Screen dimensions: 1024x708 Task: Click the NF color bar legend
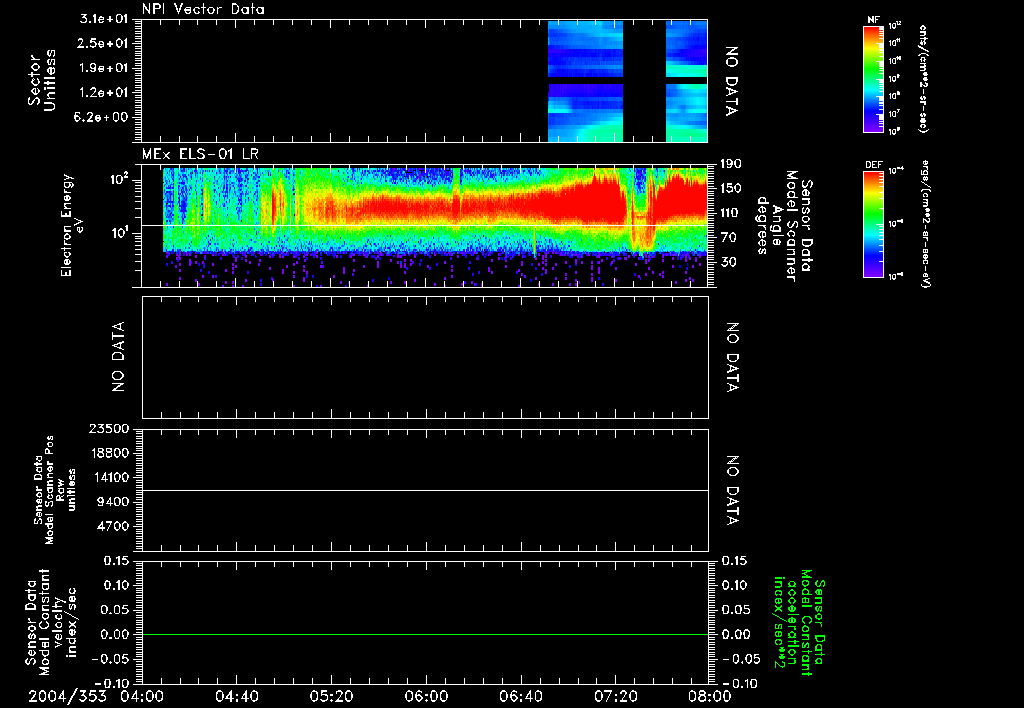(873, 79)
